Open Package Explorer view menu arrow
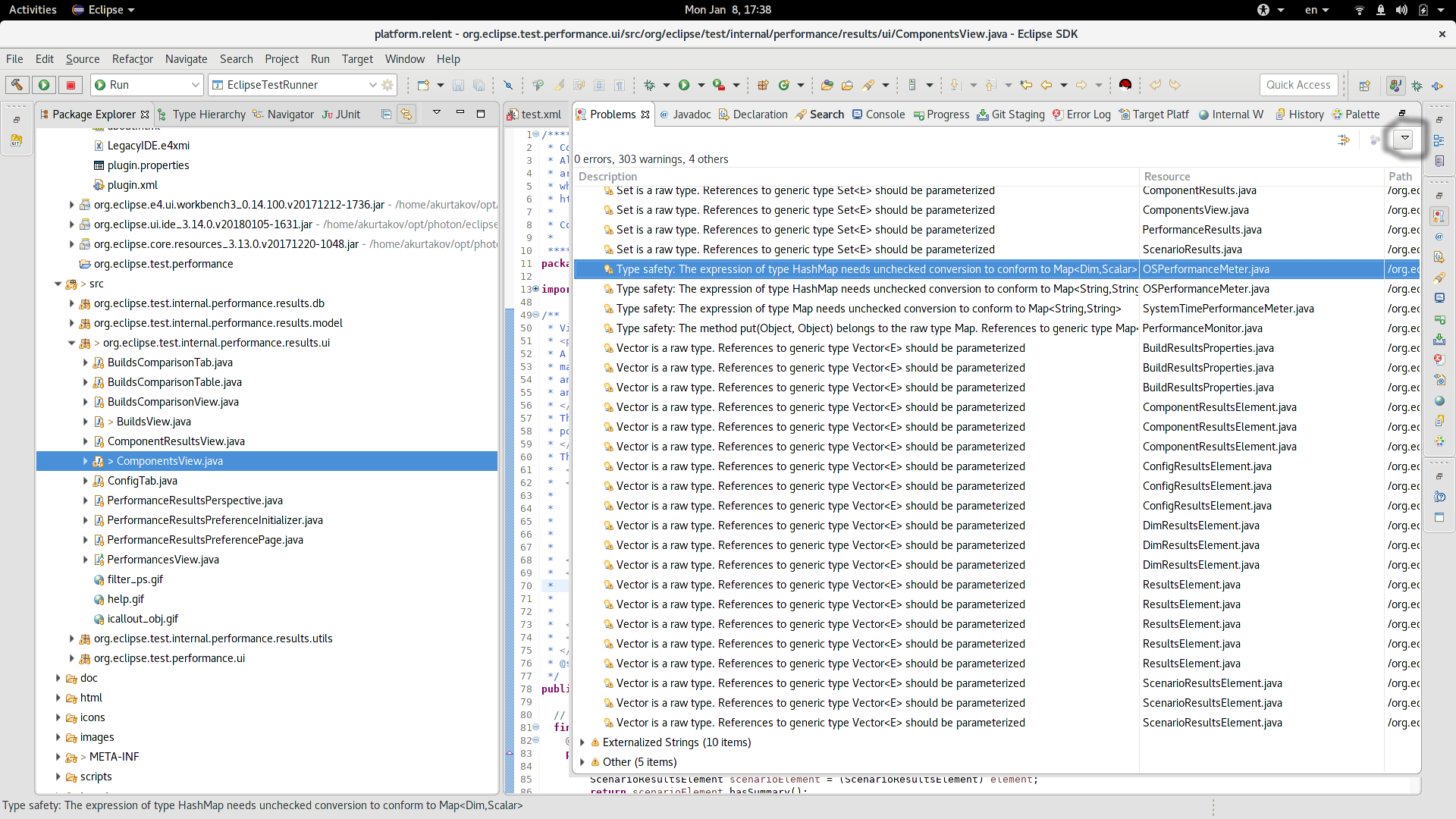 point(437,113)
